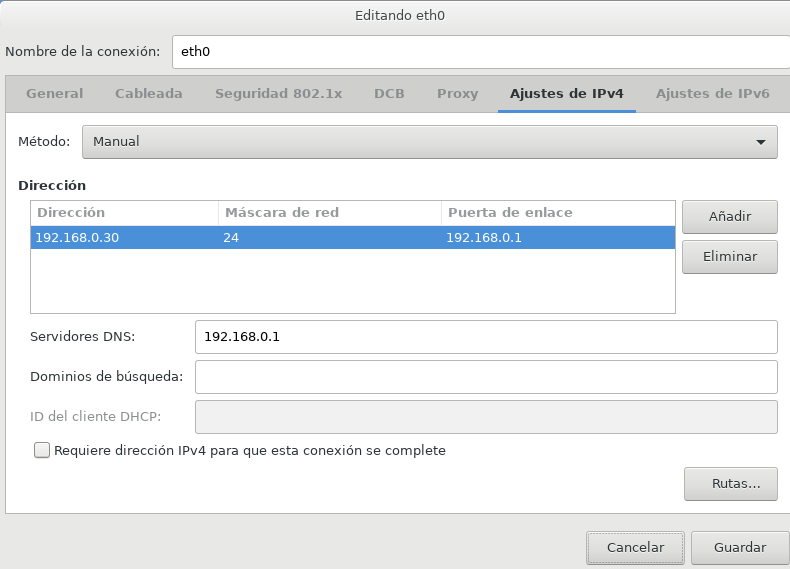Focus the Servidores DNS input field

click(x=486, y=337)
